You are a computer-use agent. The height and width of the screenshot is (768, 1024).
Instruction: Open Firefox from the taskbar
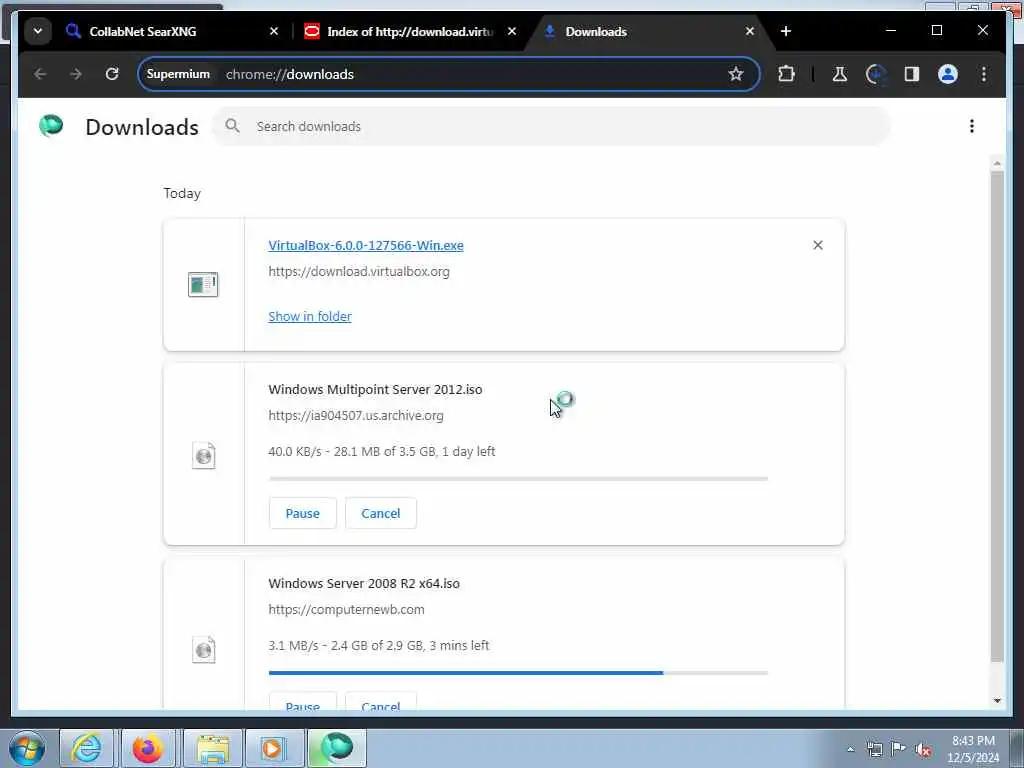tap(148, 748)
